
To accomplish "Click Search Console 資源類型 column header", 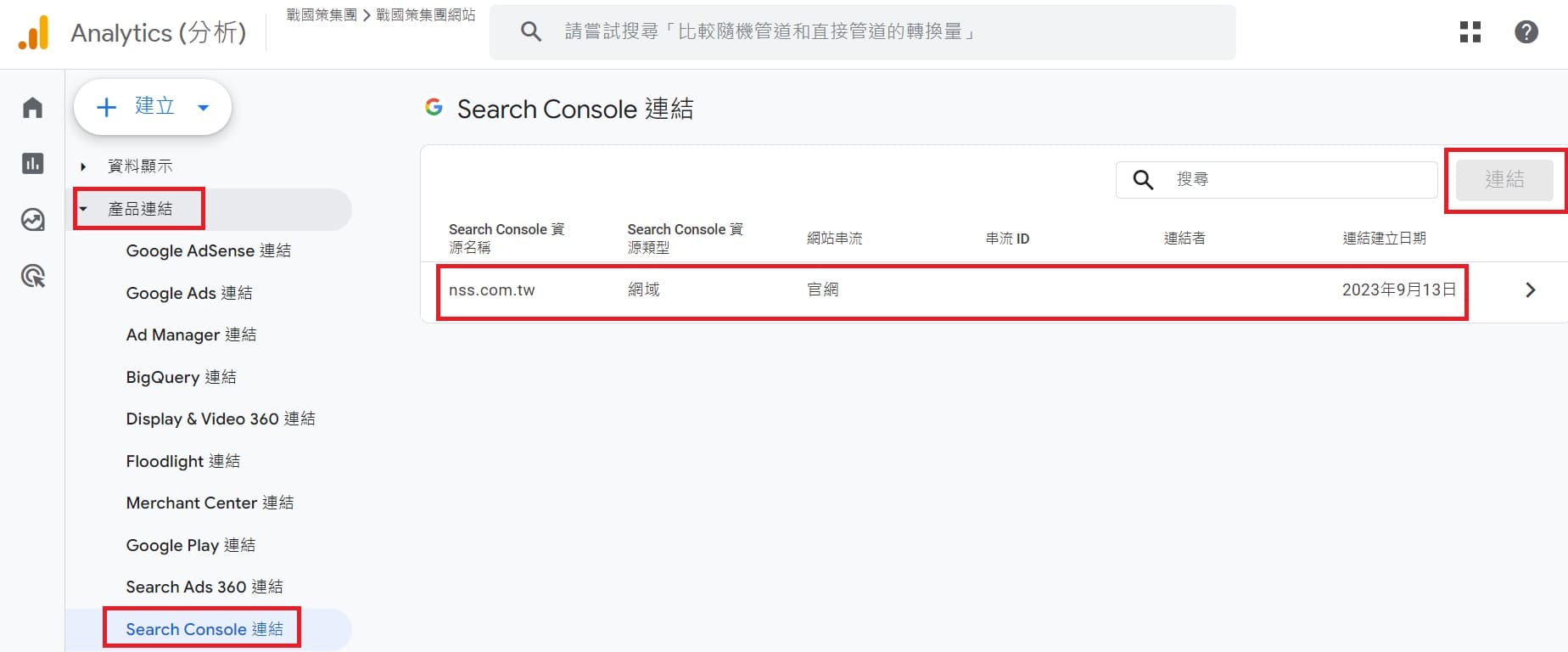I will (x=686, y=239).
